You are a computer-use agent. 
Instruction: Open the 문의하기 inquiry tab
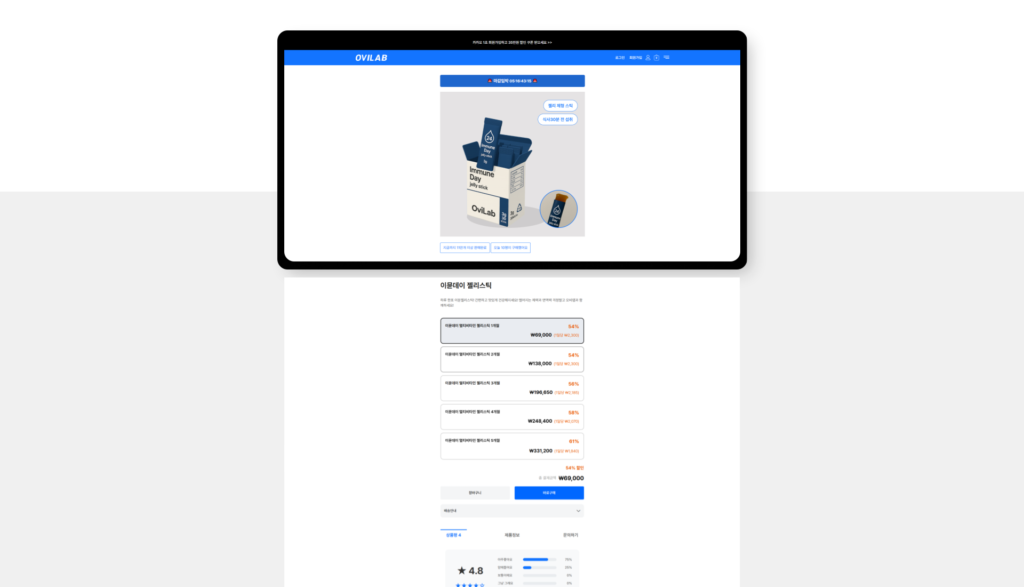pos(570,535)
